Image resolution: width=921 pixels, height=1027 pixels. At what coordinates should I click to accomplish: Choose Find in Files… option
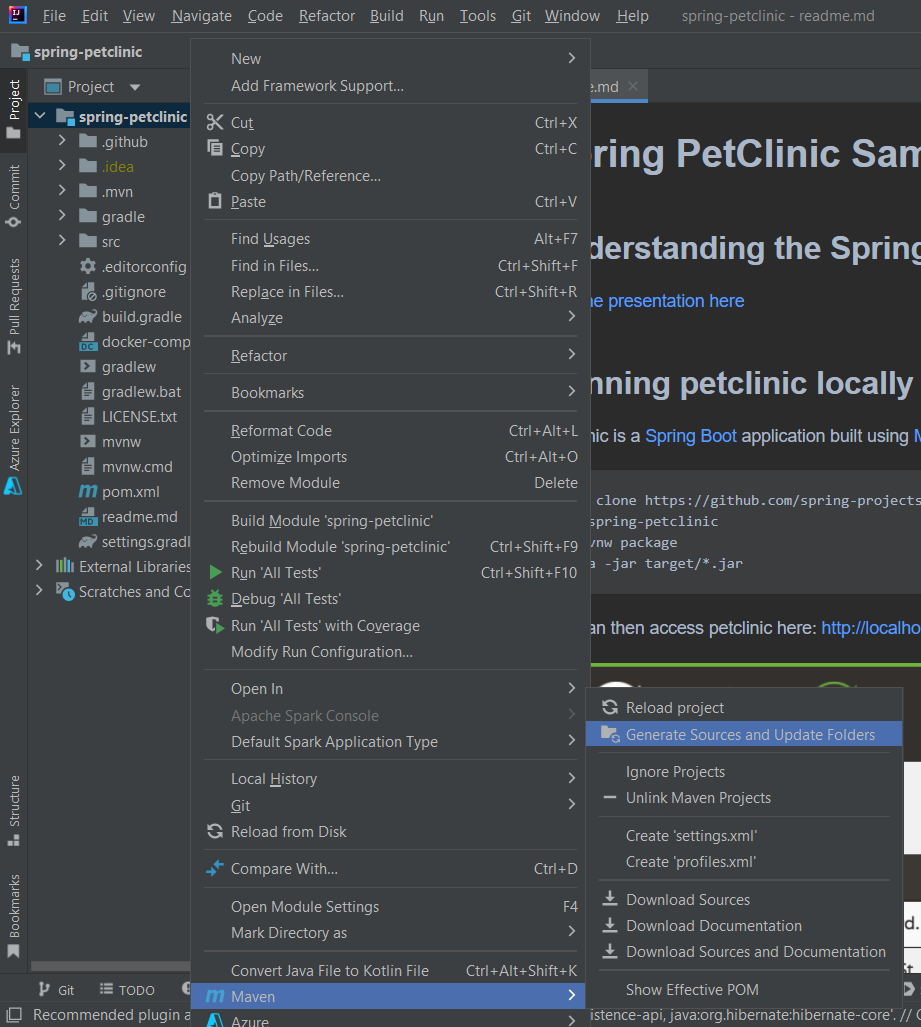point(390,265)
